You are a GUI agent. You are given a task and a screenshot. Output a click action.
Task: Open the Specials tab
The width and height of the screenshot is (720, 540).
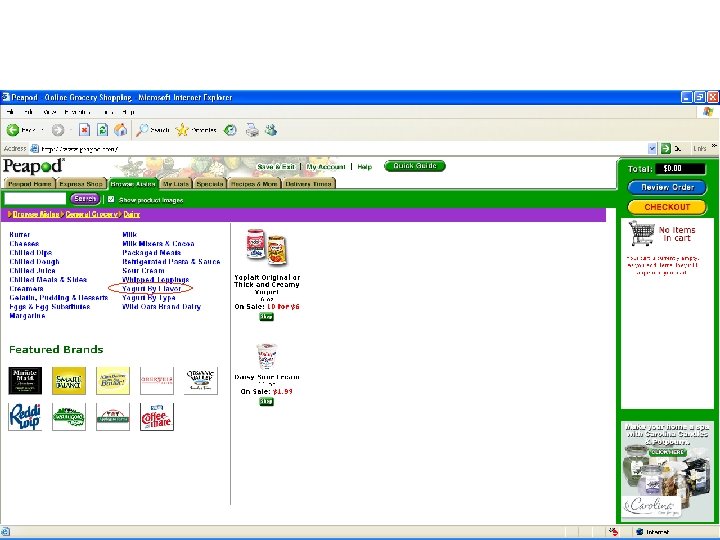coord(209,184)
